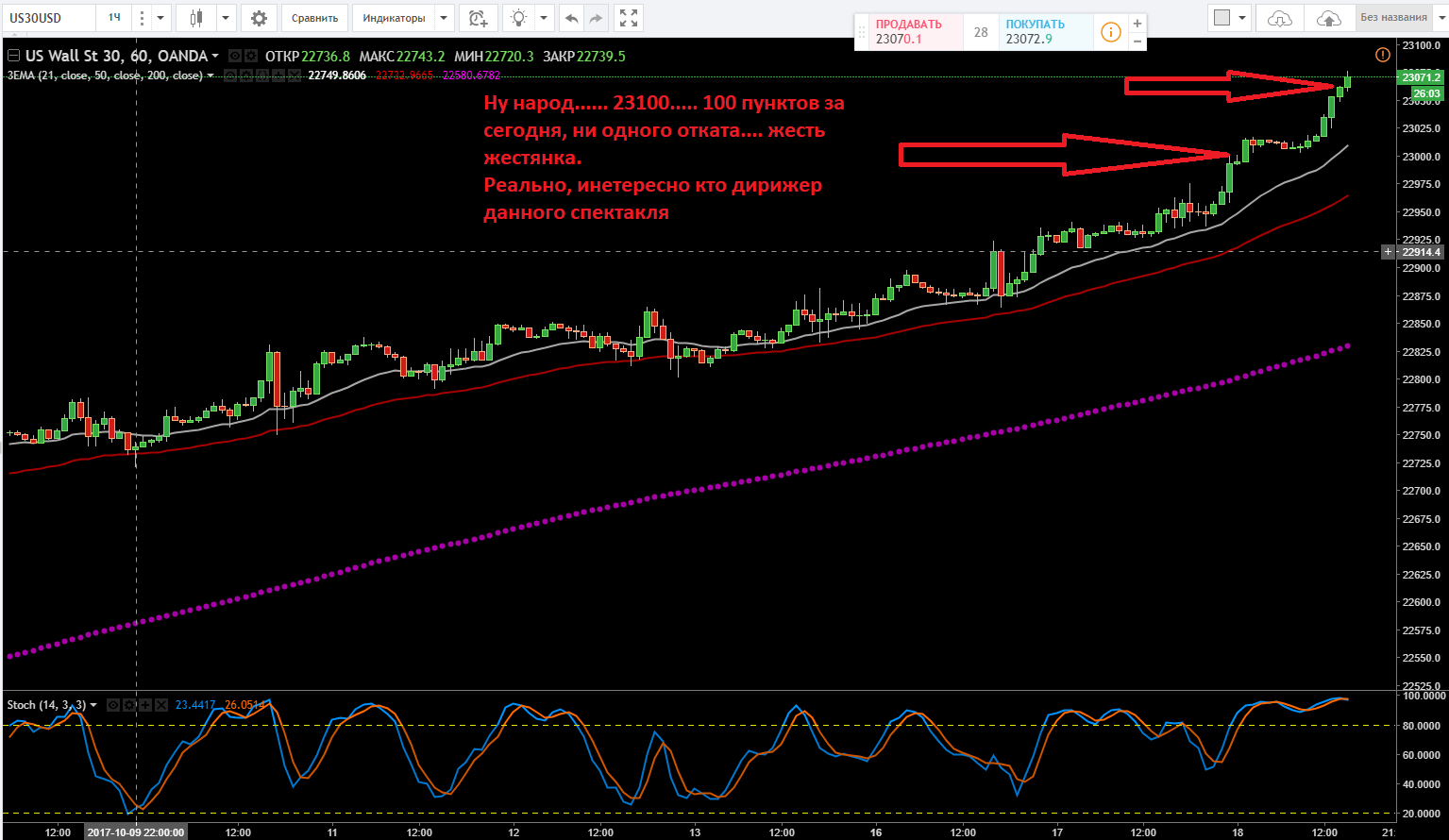Click МИН value 22720.3
This screenshot has width=1449, height=840.
point(509,57)
